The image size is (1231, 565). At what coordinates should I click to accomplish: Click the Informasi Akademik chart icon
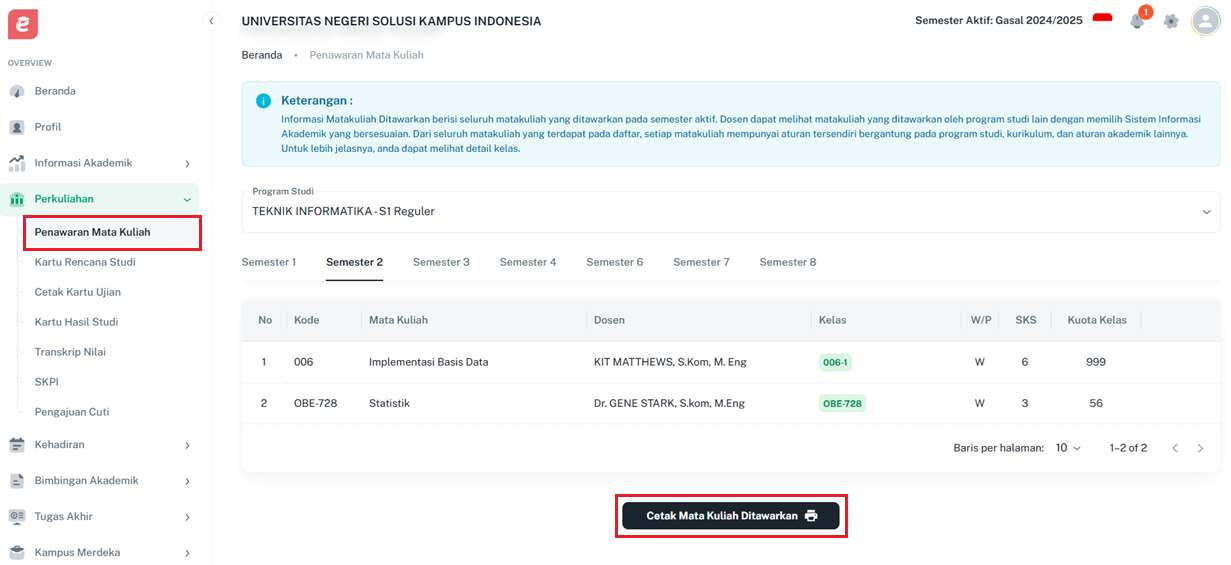click(x=17, y=163)
